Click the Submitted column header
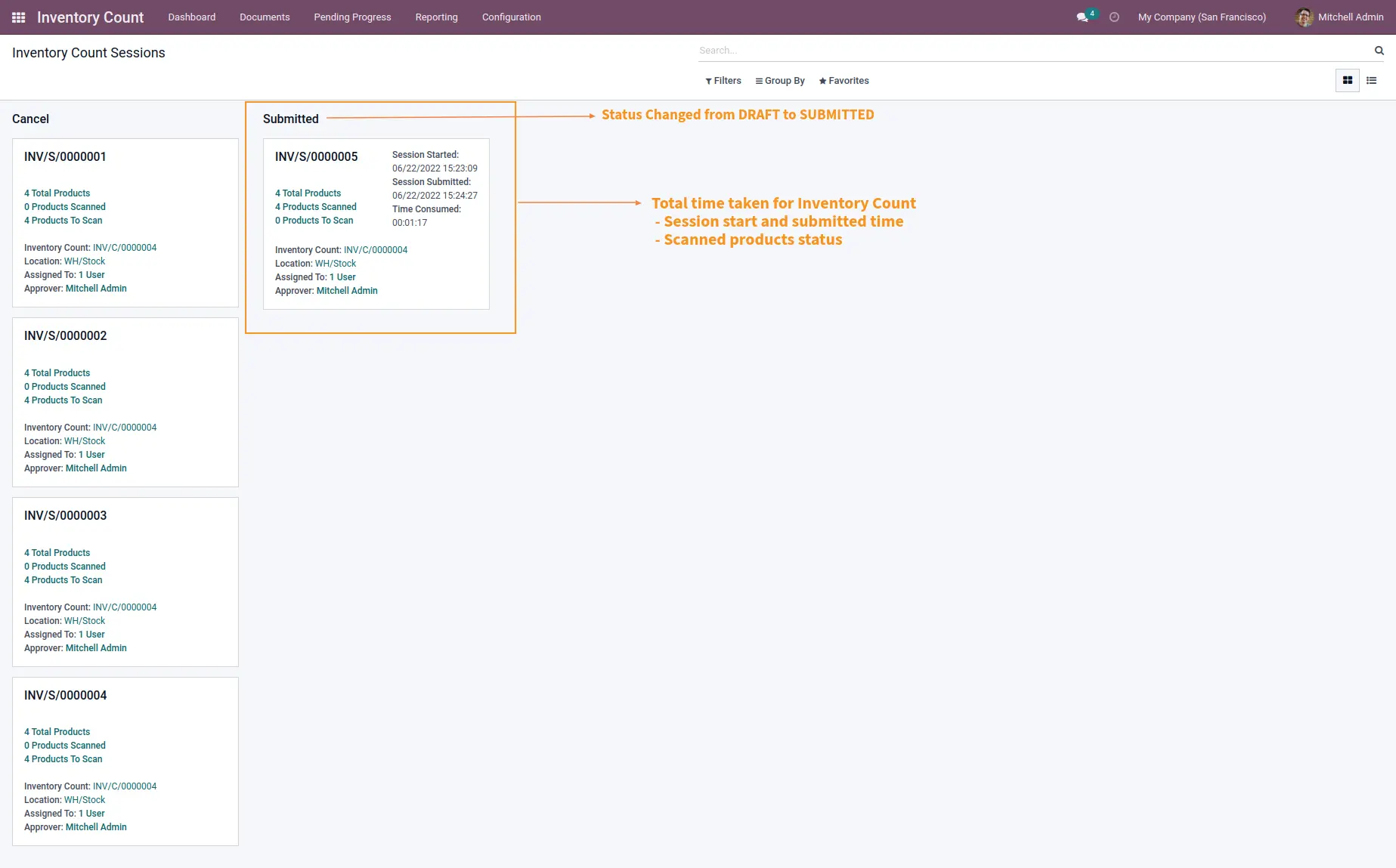This screenshot has width=1396, height=868. [291, 119]
